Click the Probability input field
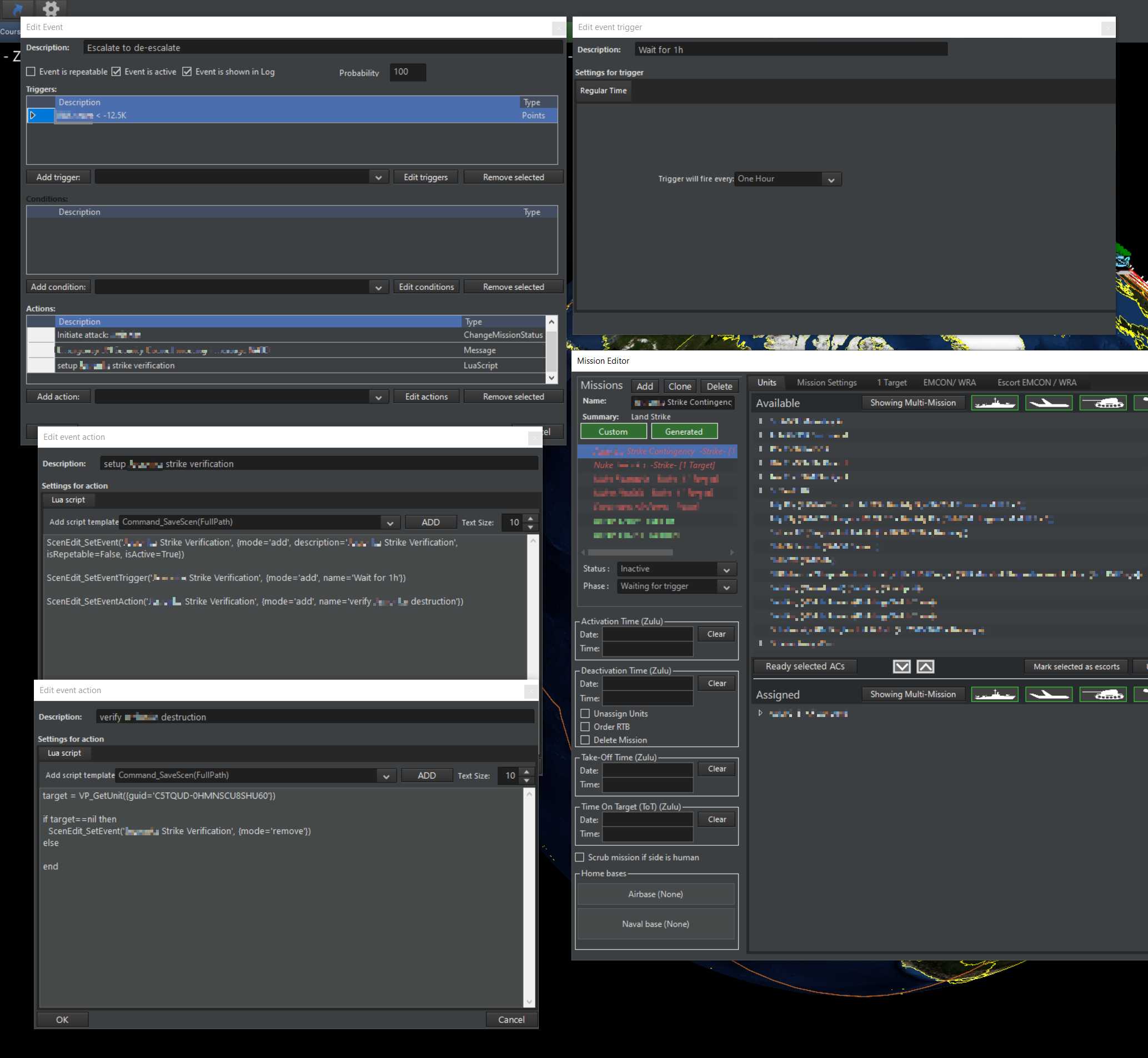This screenshot has height=1058, width=1148. click(x=407, y=72)
